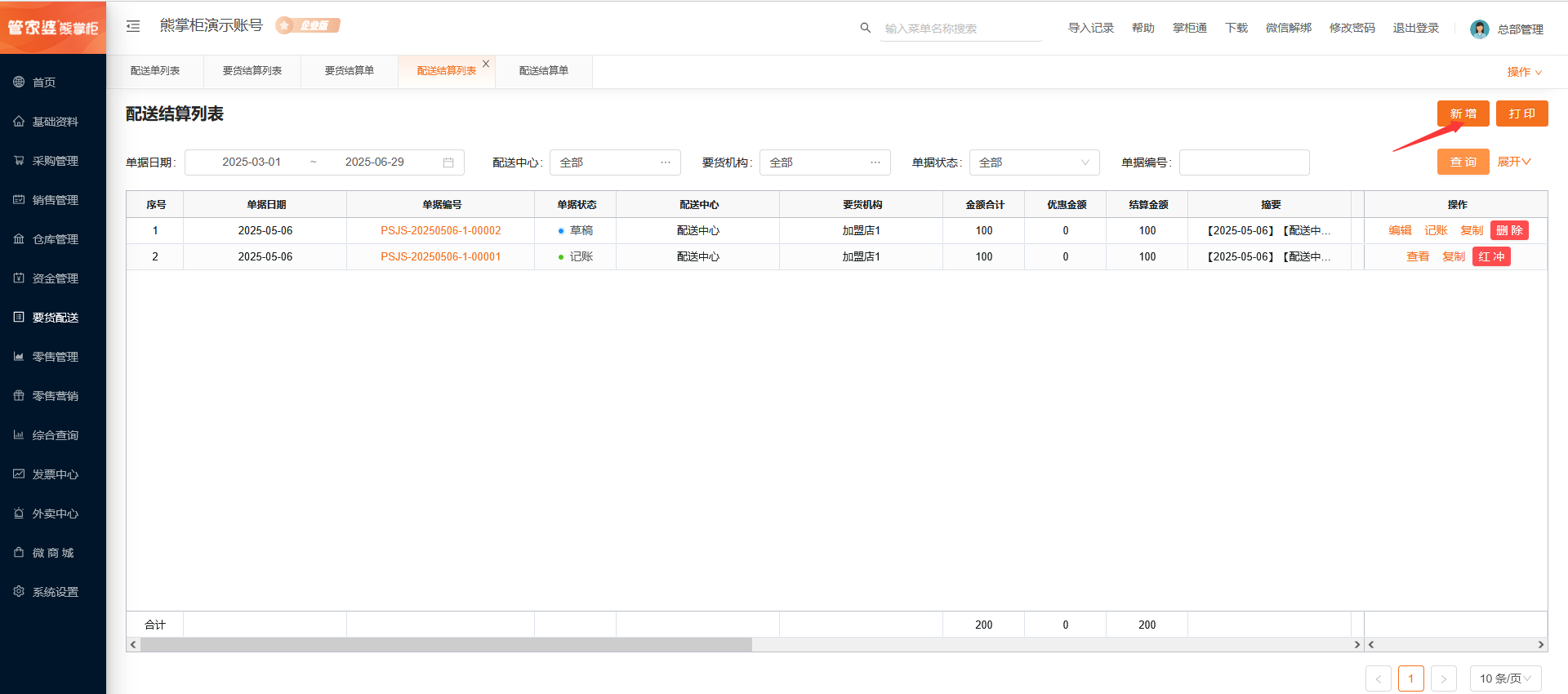Open 基础资料 in the sidebar

[x=53, y=121]
